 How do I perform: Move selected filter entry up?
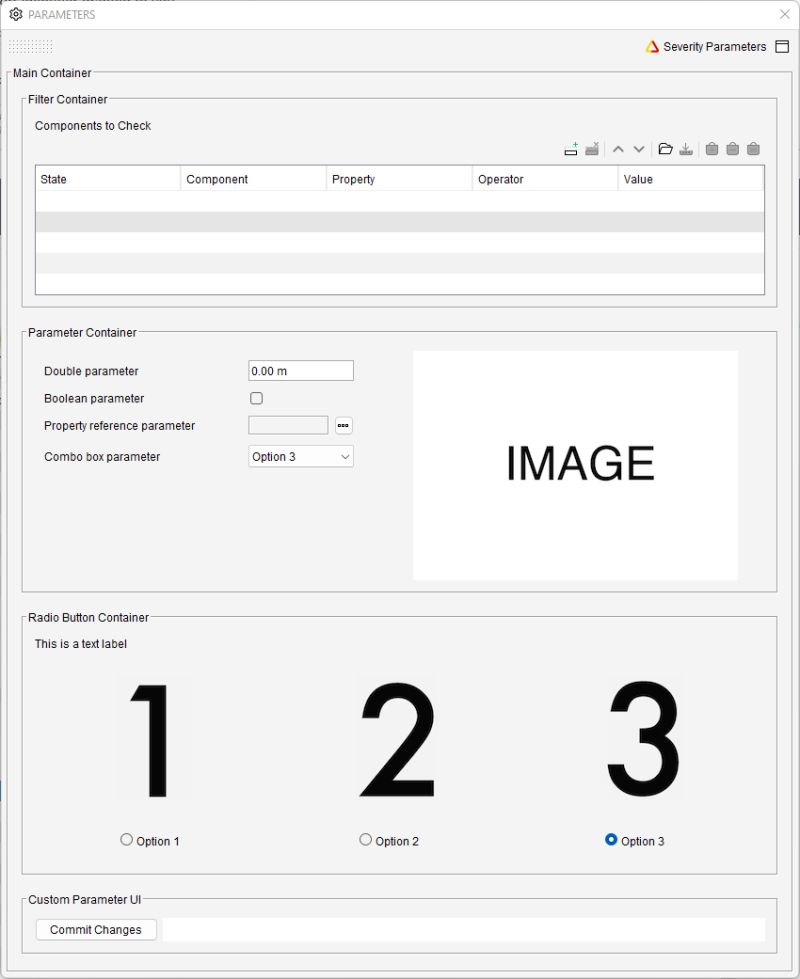click(x=619, y=148)
